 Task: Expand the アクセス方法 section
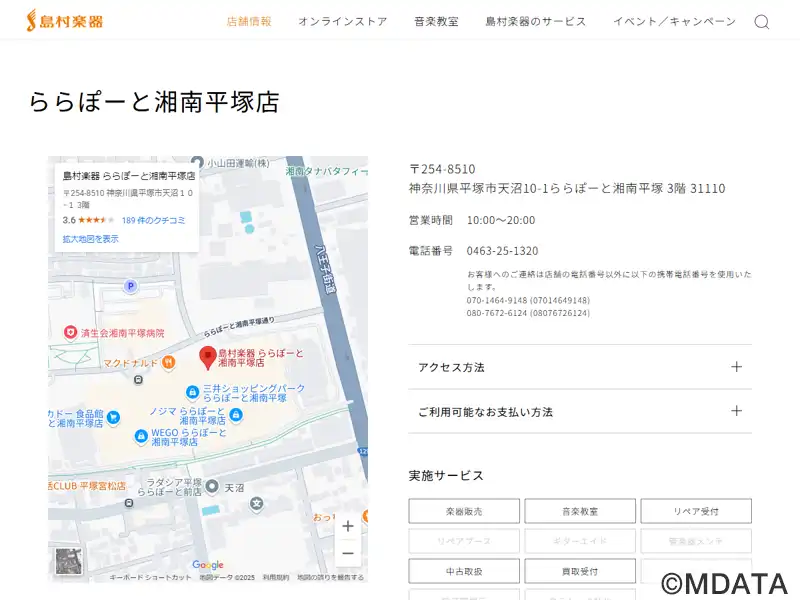coord(580,367)
